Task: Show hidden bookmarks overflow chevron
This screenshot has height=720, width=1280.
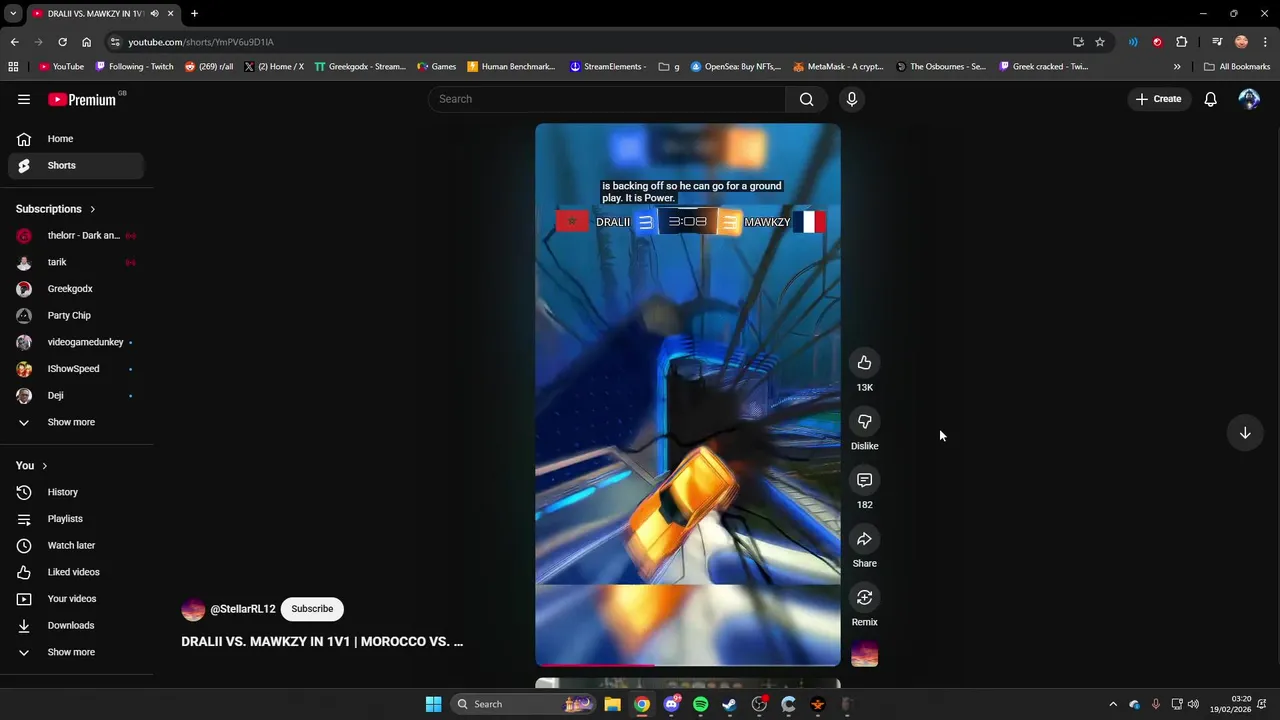Action: coord(1177,67)
